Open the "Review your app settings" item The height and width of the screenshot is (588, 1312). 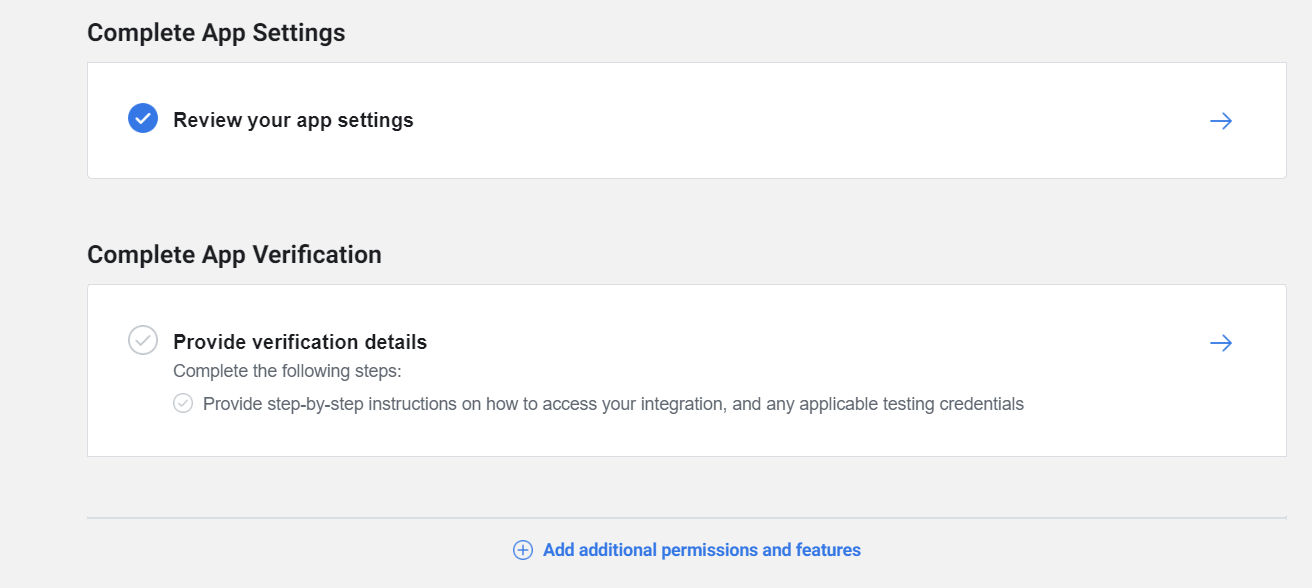pyautogui.click(x=293, y=120)
